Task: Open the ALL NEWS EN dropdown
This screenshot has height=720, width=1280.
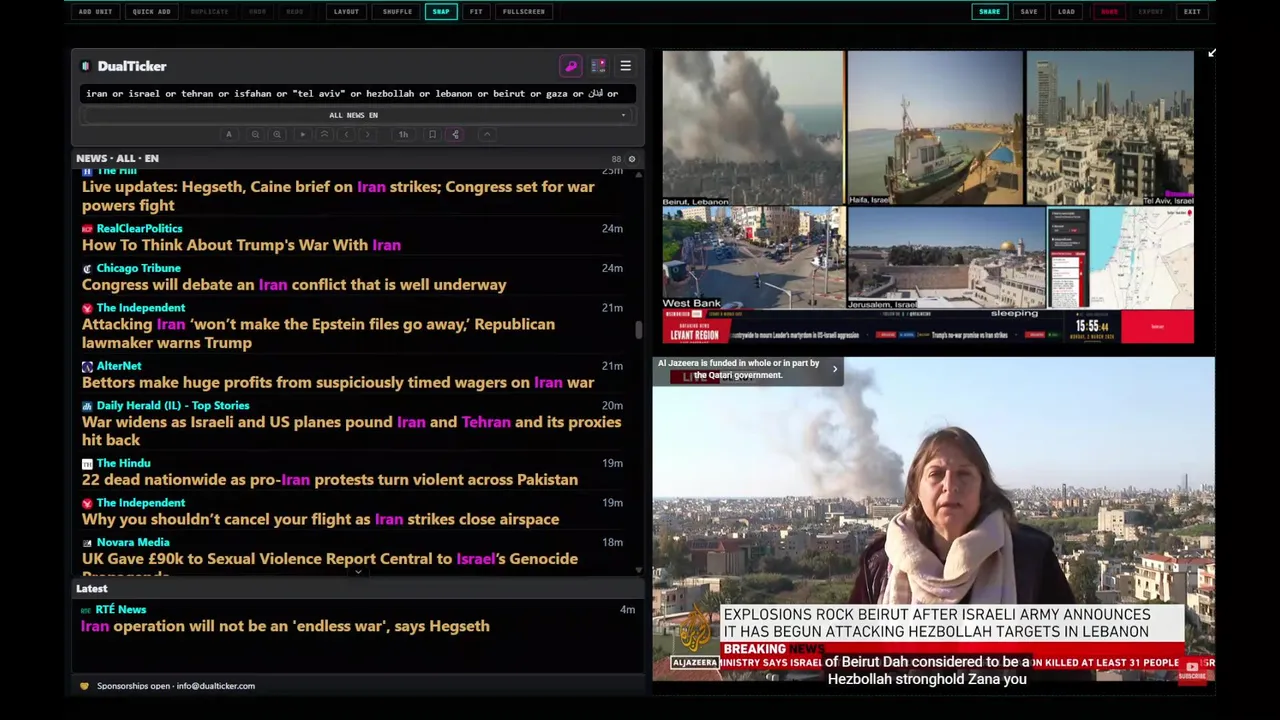Action: tap(357, 115)
